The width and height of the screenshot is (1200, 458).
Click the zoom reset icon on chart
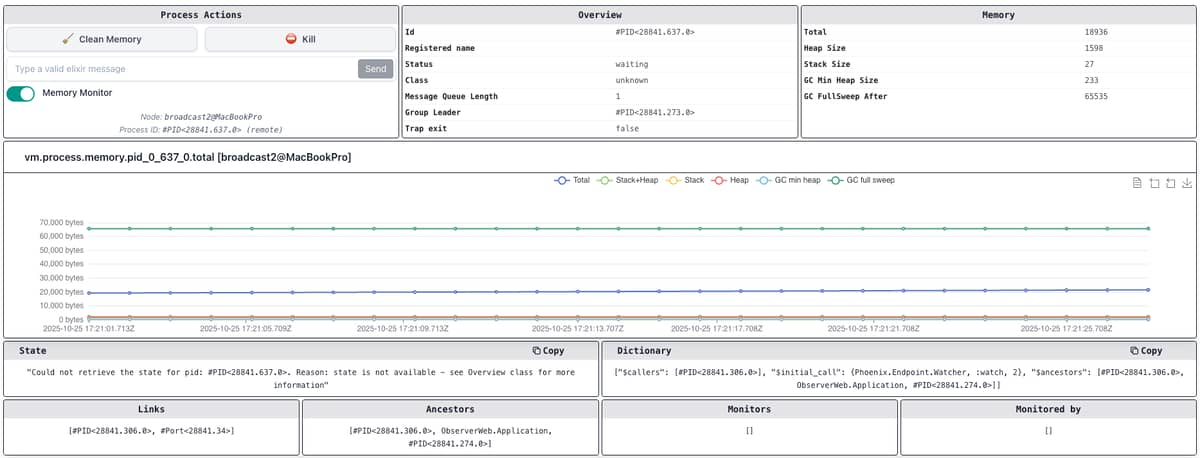[x=1170, y=183]
